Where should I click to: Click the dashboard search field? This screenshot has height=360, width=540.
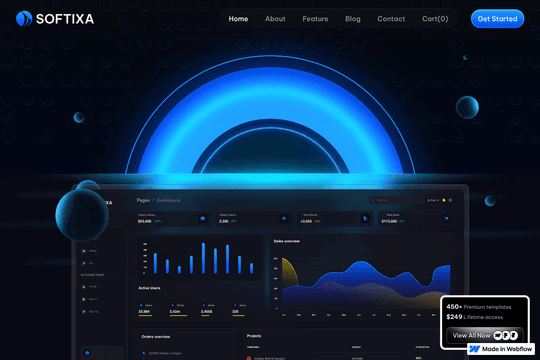(x=397, y=200)
